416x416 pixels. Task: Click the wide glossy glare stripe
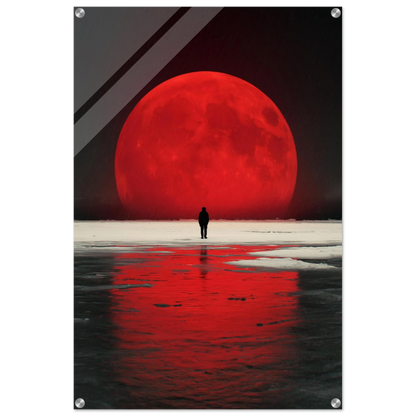click(147, 80)
